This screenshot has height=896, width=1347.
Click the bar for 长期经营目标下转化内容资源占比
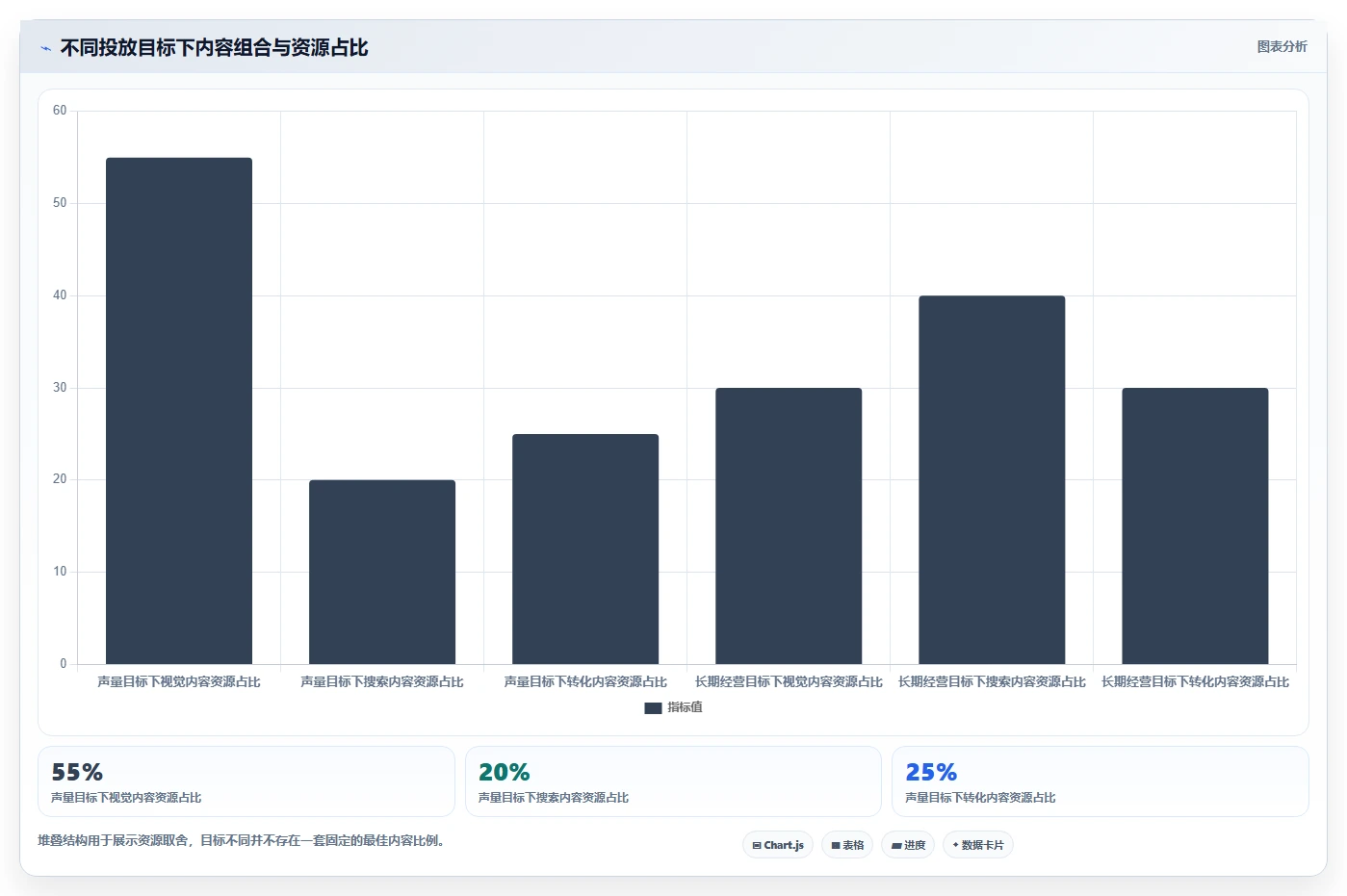(1195, 525)
